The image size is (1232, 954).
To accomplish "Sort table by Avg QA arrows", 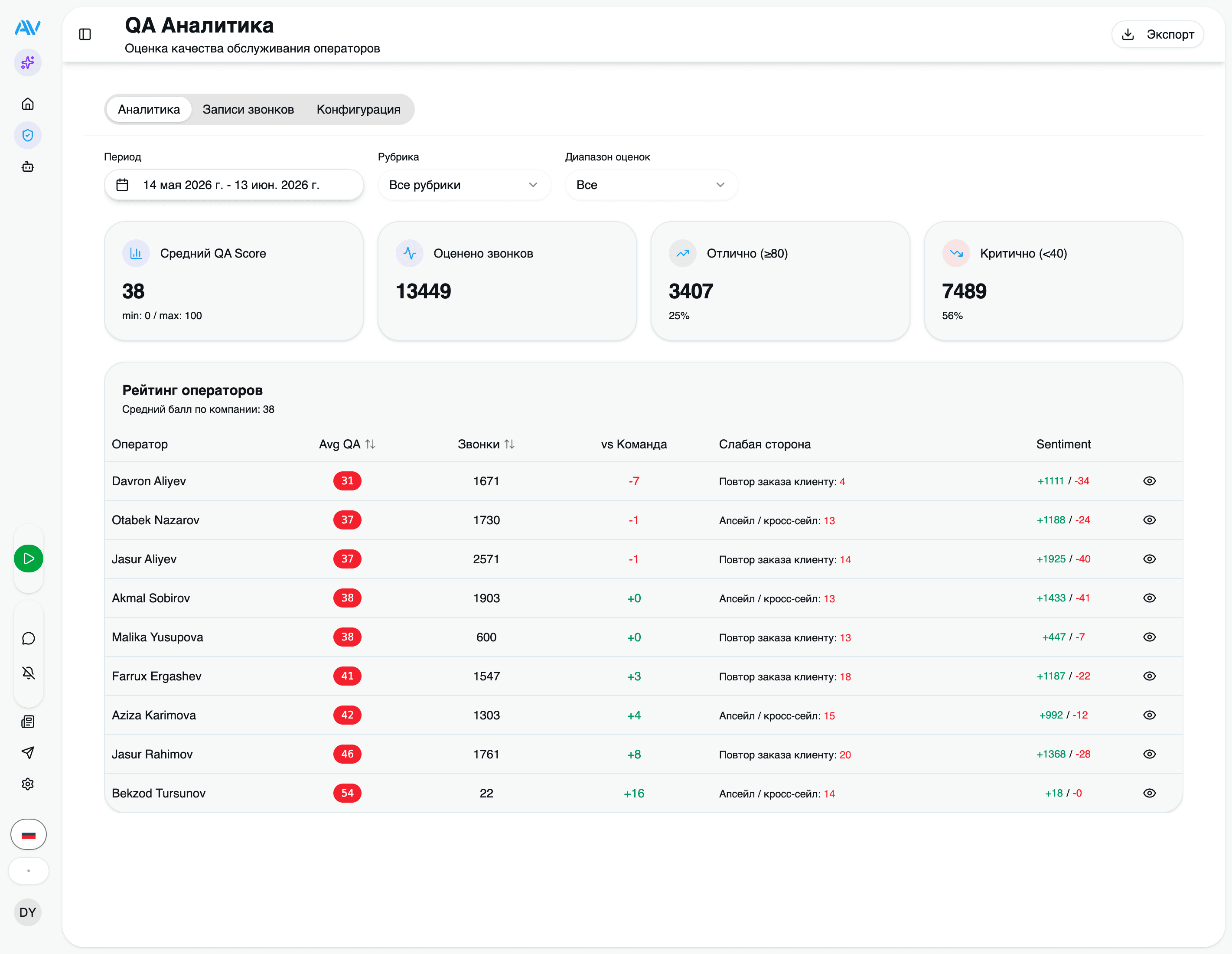I will point(370,444).
